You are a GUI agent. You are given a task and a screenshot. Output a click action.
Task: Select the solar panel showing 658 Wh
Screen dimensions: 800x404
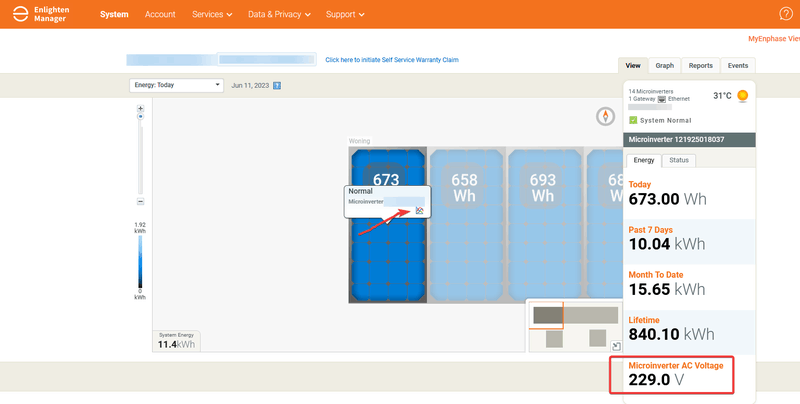[466, 225]
